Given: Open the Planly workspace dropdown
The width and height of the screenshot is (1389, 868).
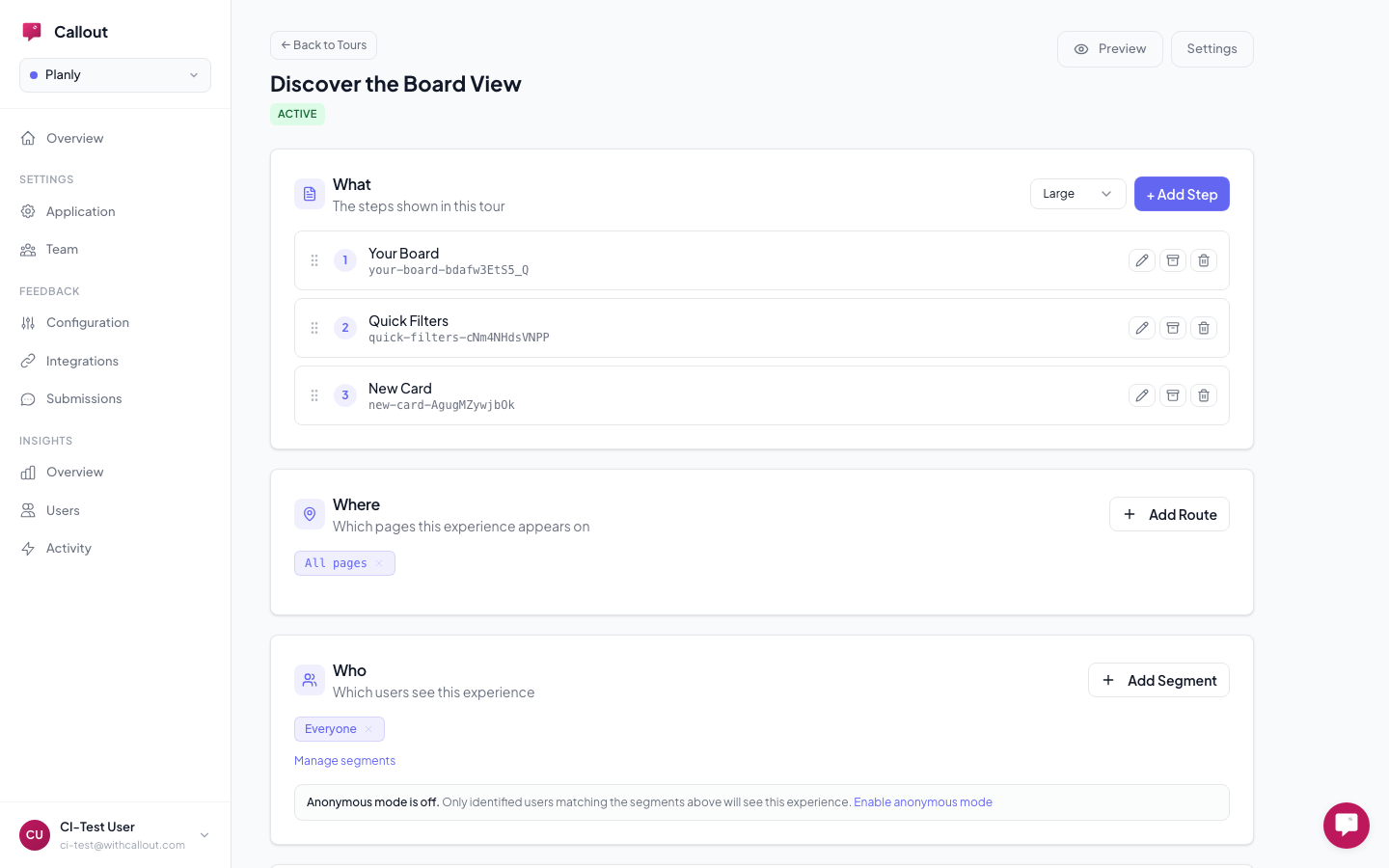Looking at the screenshot, I should point(115,75).
